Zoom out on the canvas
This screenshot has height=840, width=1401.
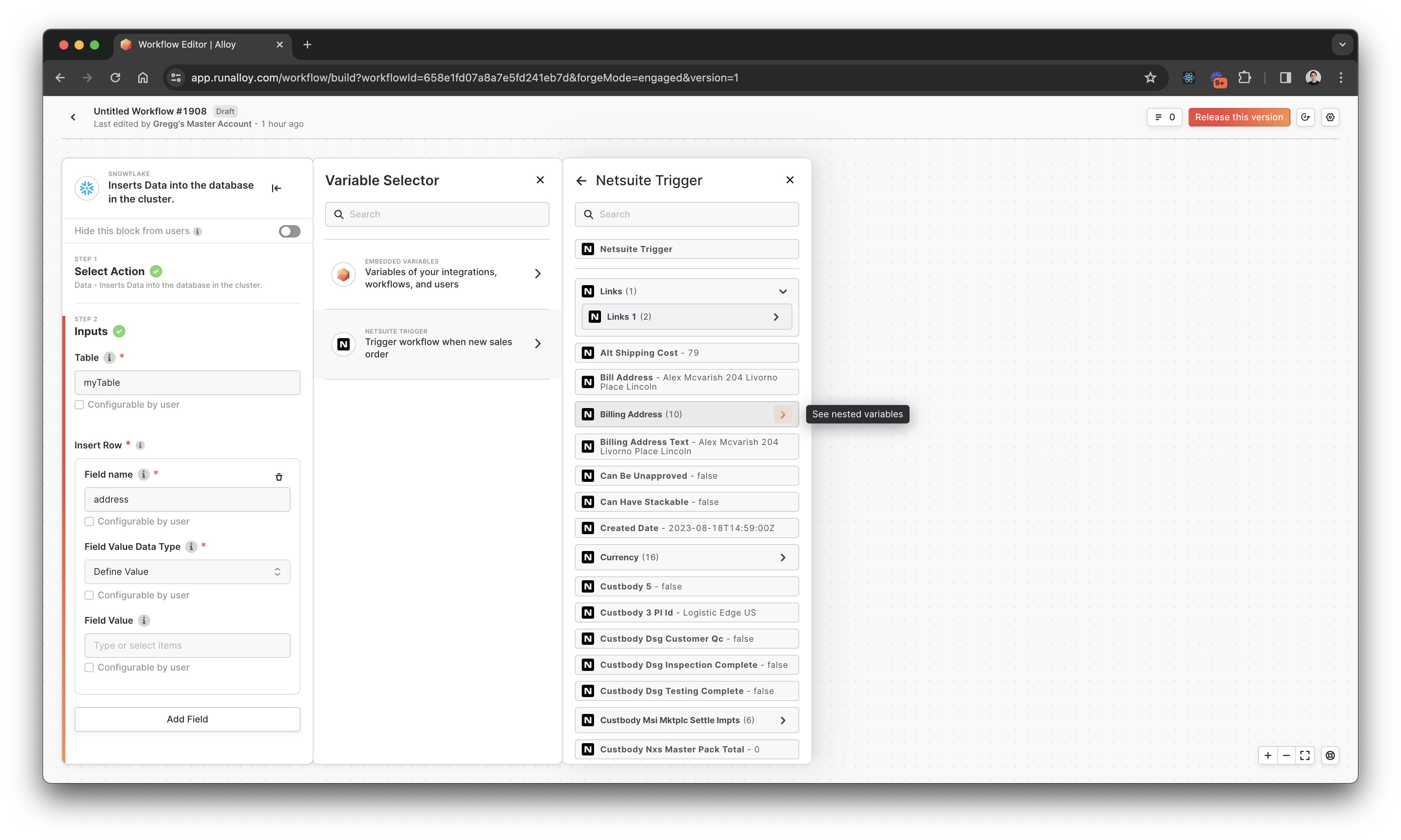tap(1286, 756)
